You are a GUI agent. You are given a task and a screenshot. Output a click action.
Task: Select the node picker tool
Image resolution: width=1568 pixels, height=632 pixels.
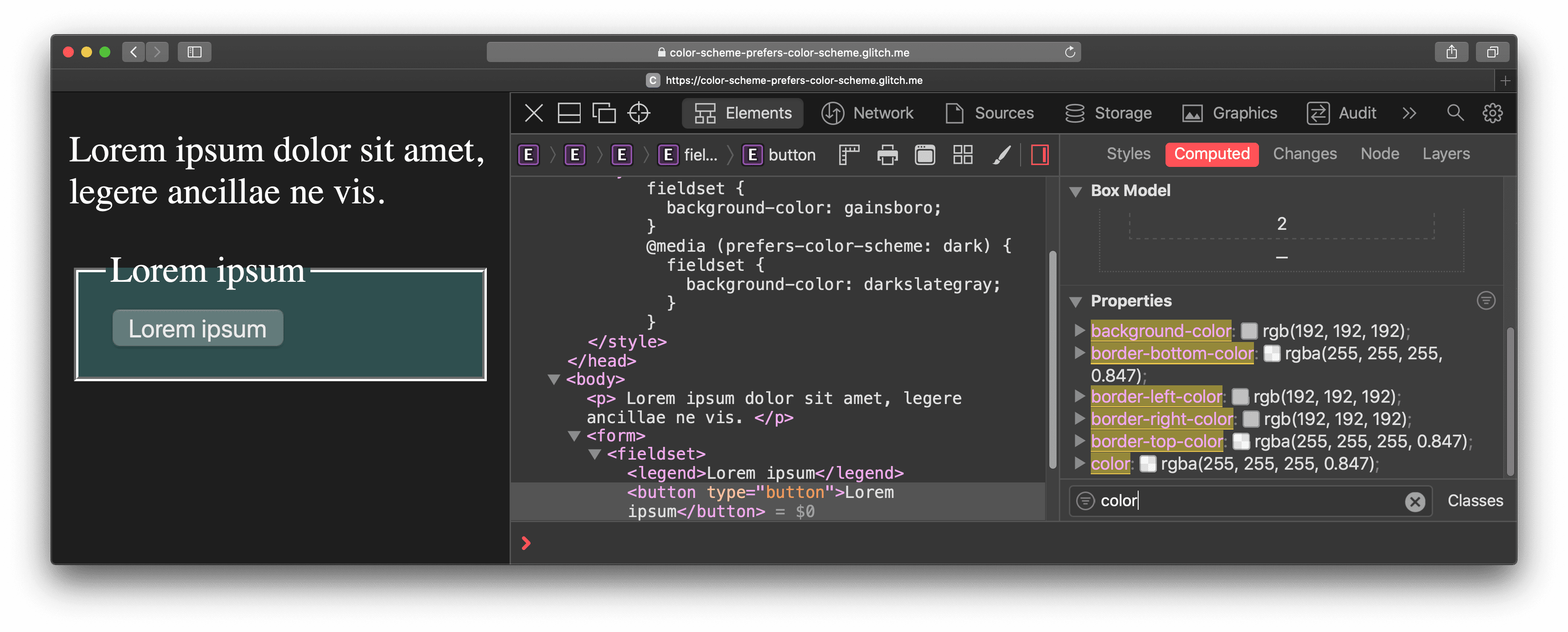(640, 113)
